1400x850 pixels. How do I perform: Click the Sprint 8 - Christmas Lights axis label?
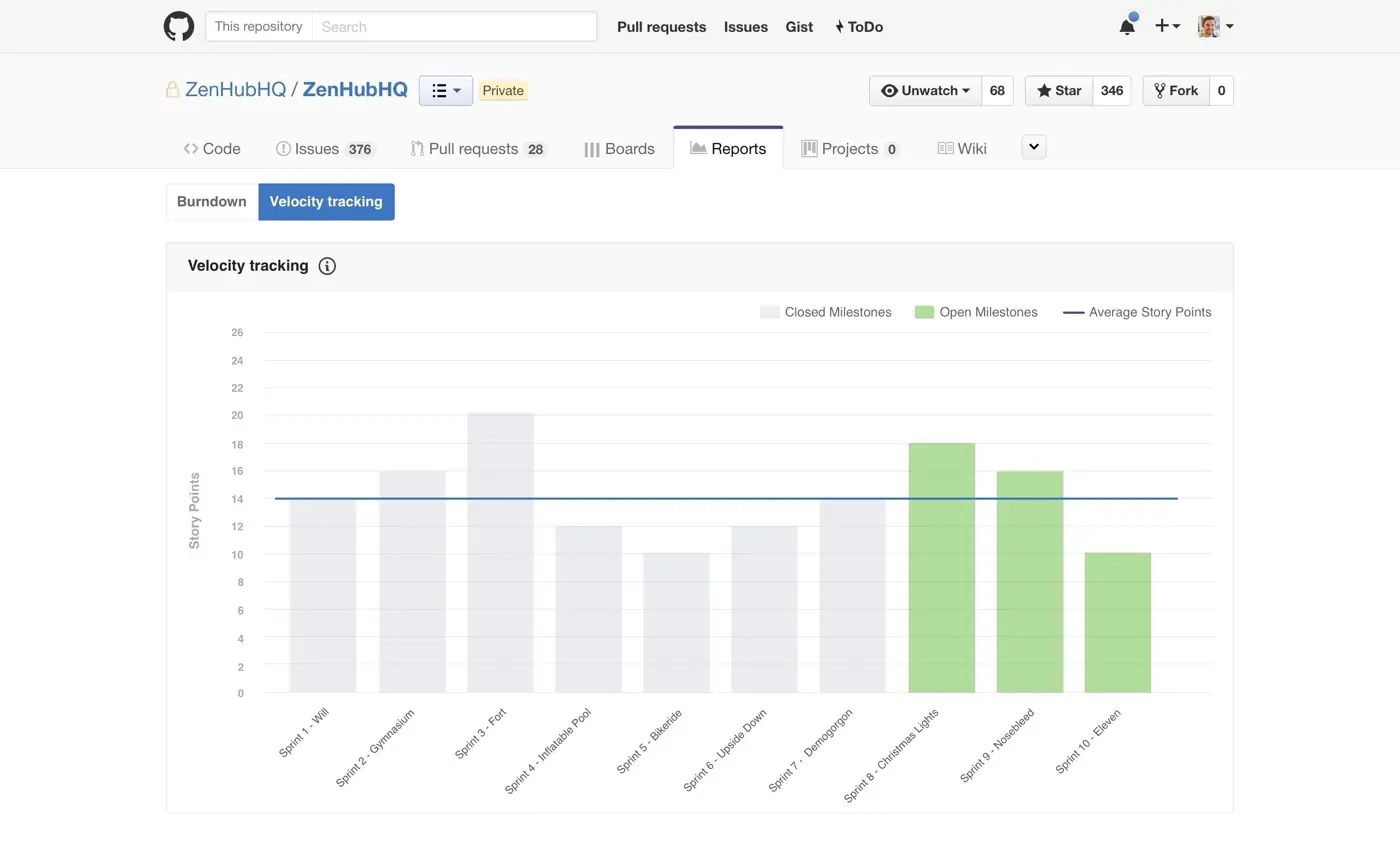891,756
